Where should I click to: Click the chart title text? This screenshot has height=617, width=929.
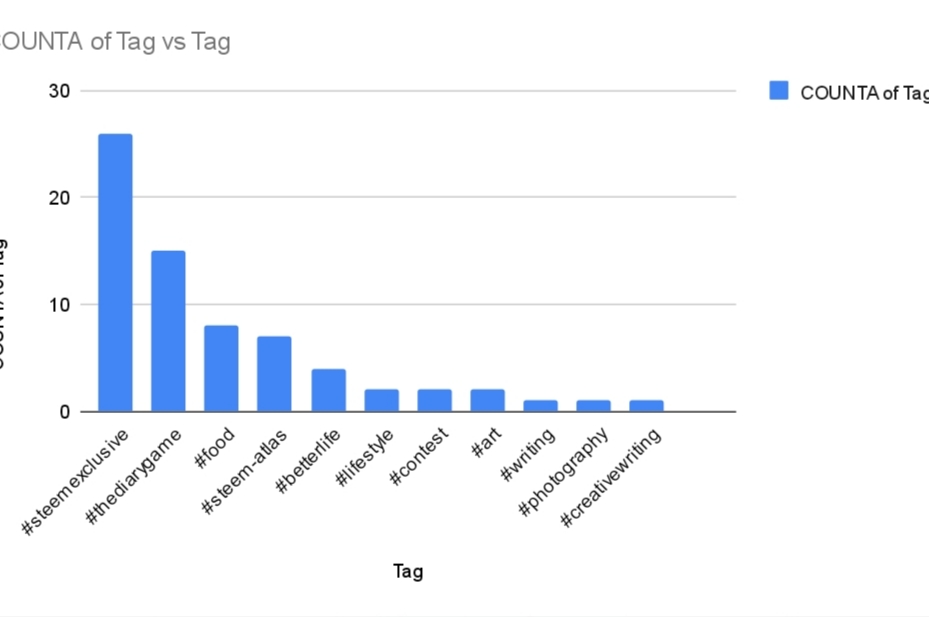(114, 41)
